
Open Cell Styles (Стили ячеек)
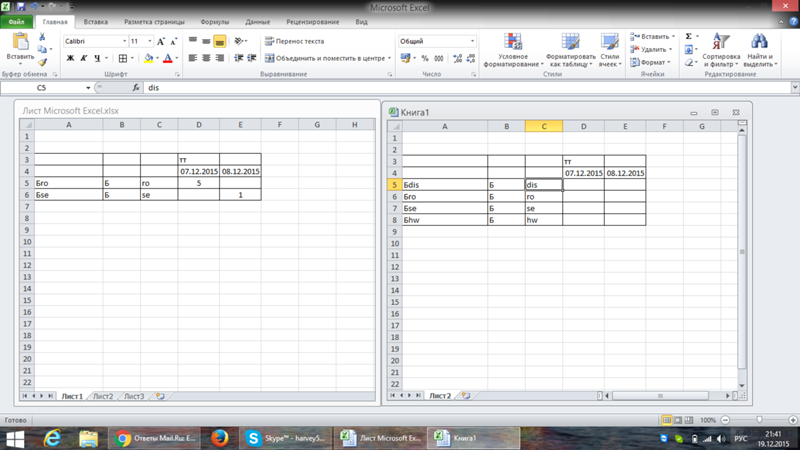[610, 50]
